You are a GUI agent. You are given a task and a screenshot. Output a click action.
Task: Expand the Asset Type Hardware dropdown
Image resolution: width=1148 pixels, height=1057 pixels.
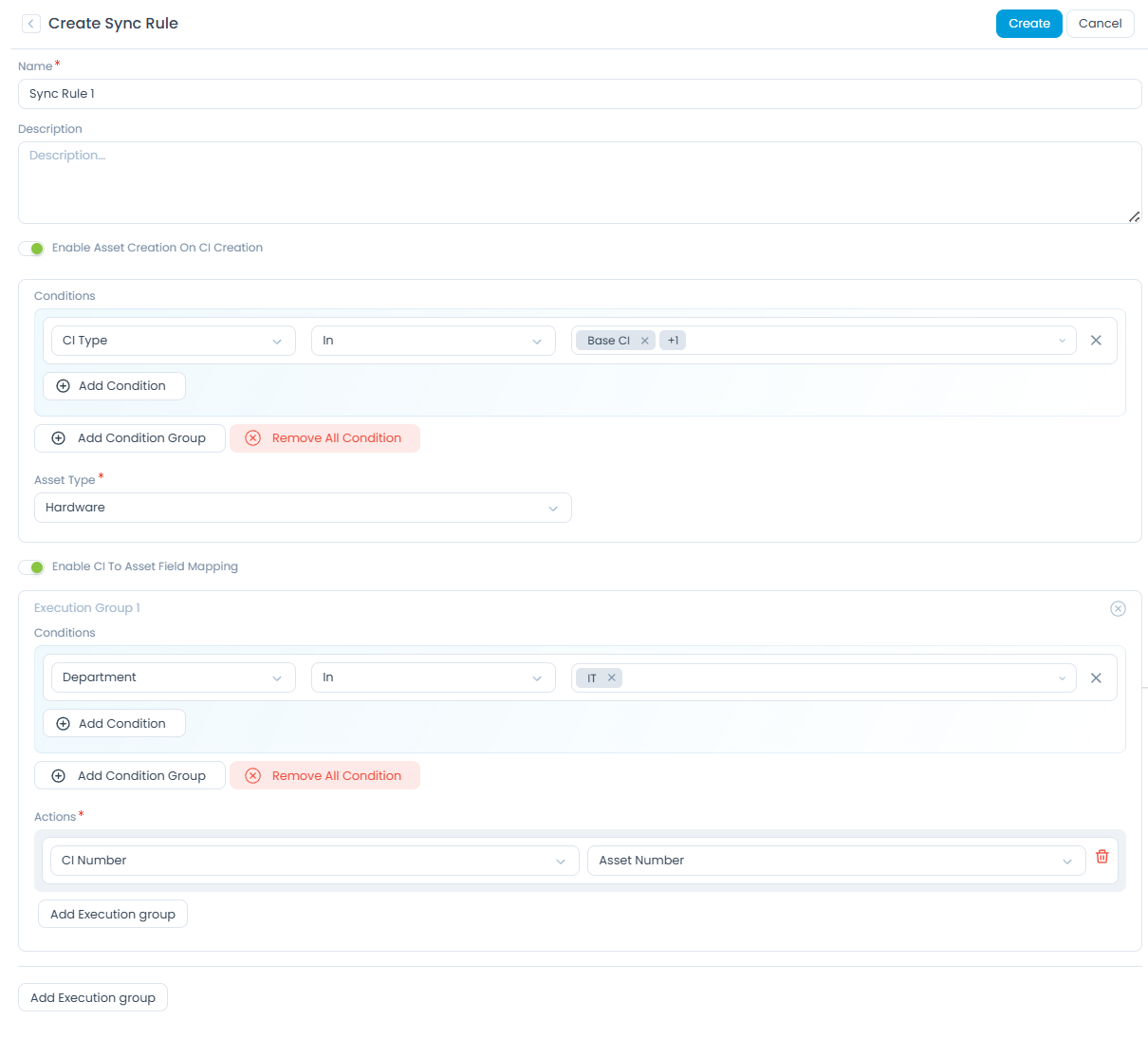(x=303, y=508)
